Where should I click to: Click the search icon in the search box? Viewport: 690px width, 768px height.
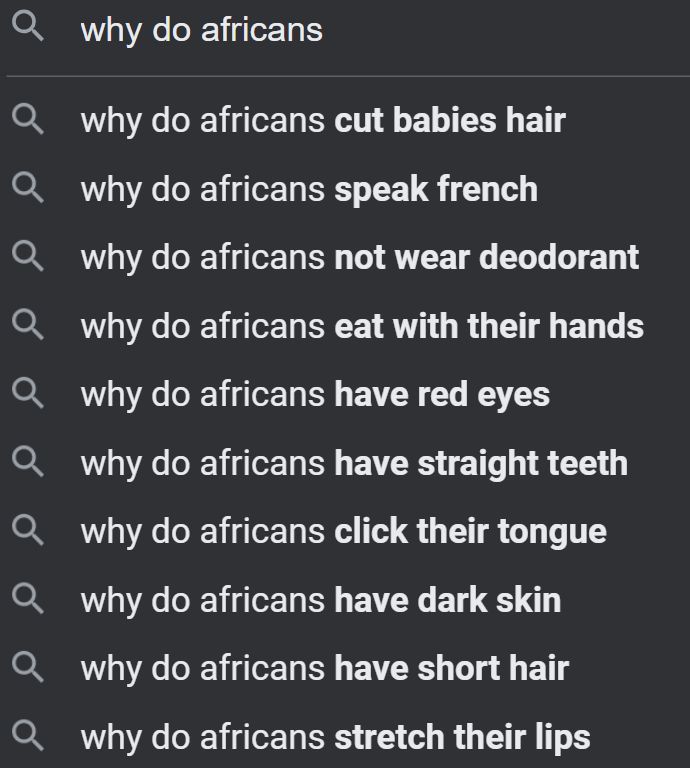[x=28, y=27]
